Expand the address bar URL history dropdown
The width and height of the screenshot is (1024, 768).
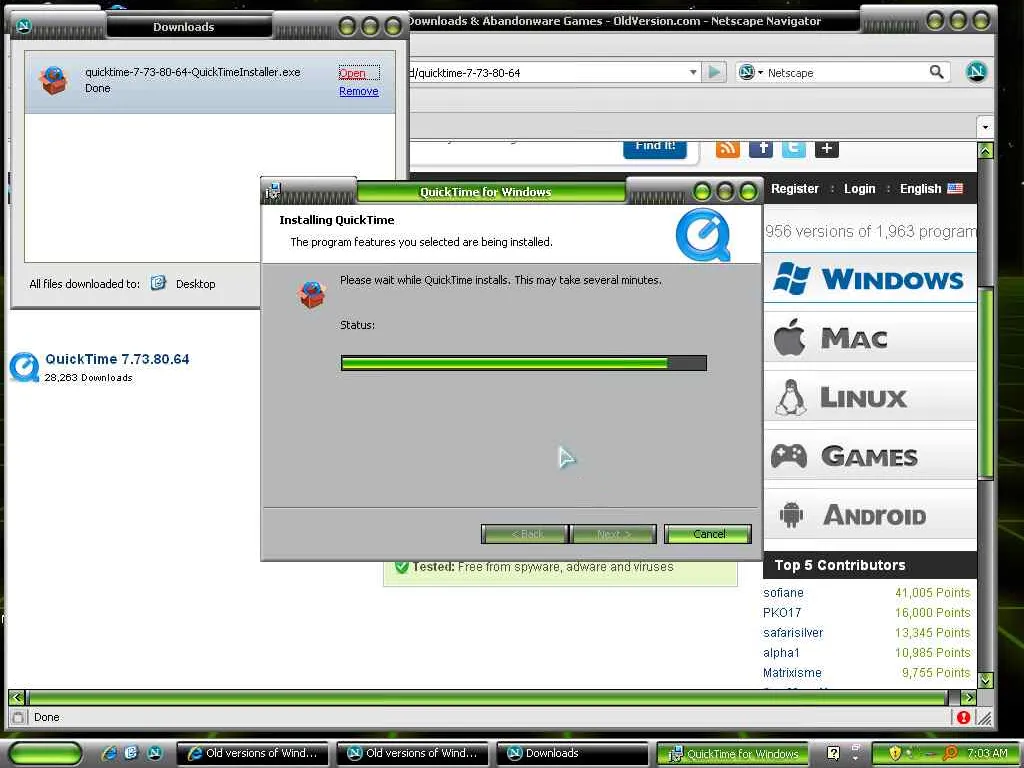[x=693, y=72]
